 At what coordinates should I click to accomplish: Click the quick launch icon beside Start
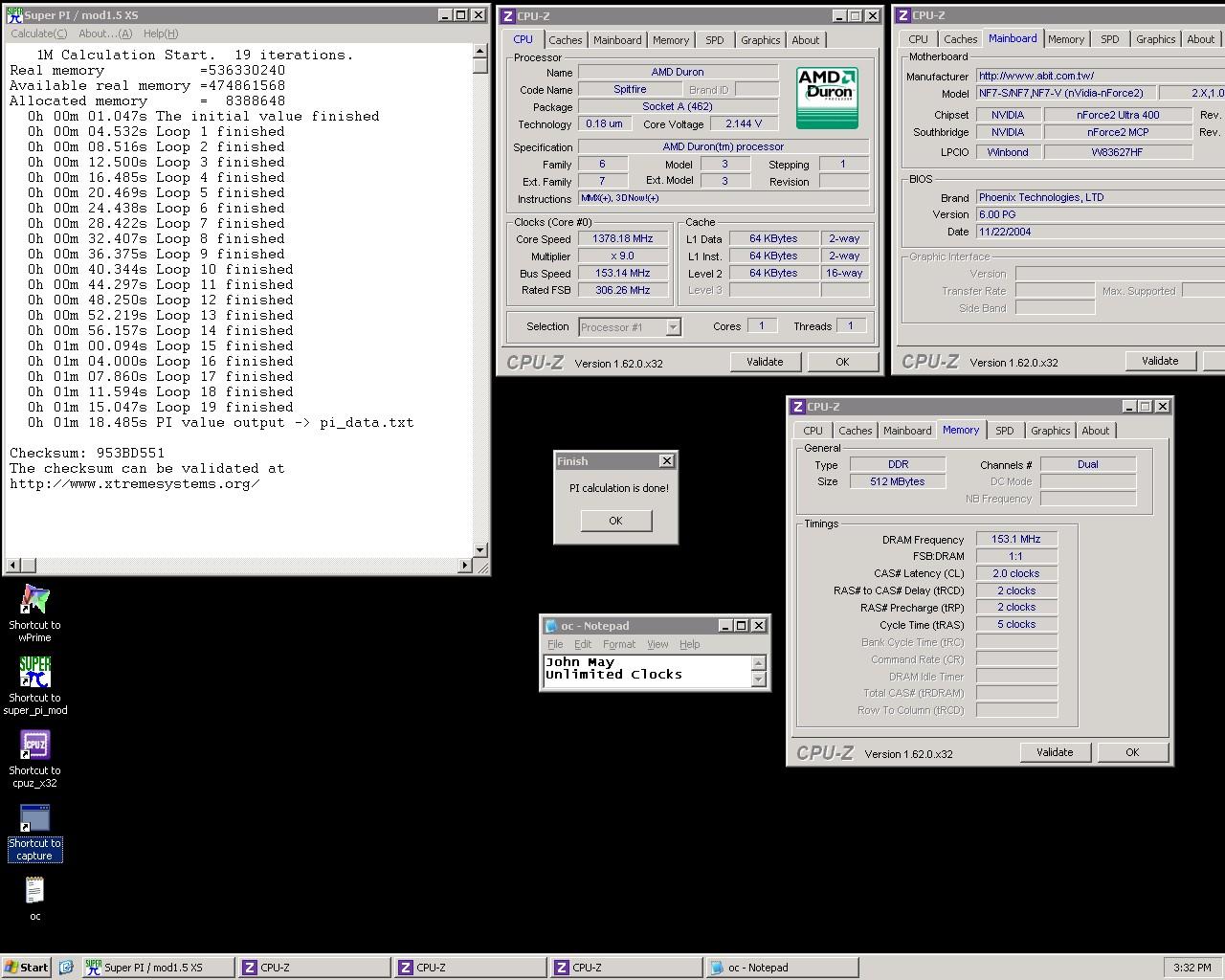[x=66, y=968]
